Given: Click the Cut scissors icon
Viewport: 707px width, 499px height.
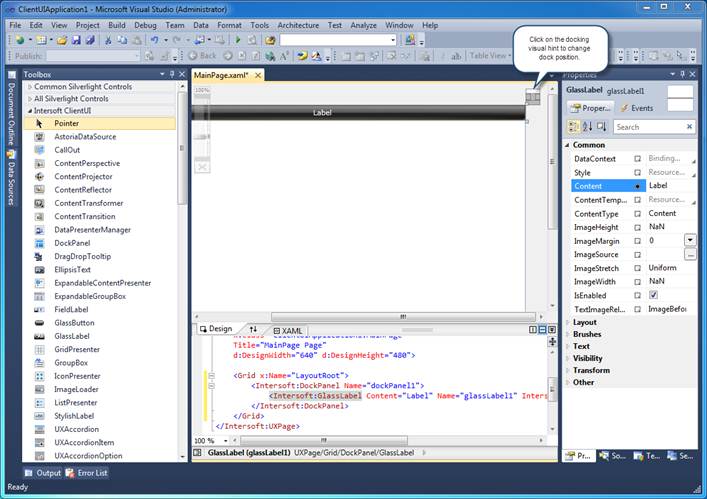Looking at the screenshot, I should coord(108,40).
